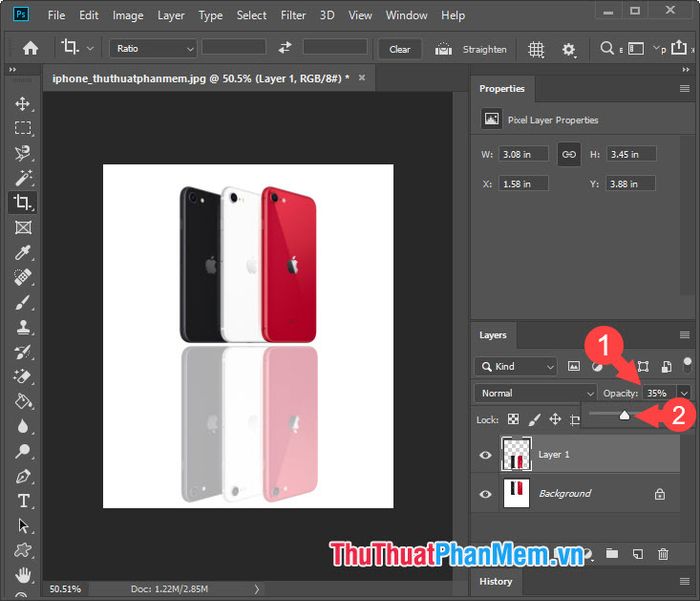Create a new layer icon

(638, 554)
